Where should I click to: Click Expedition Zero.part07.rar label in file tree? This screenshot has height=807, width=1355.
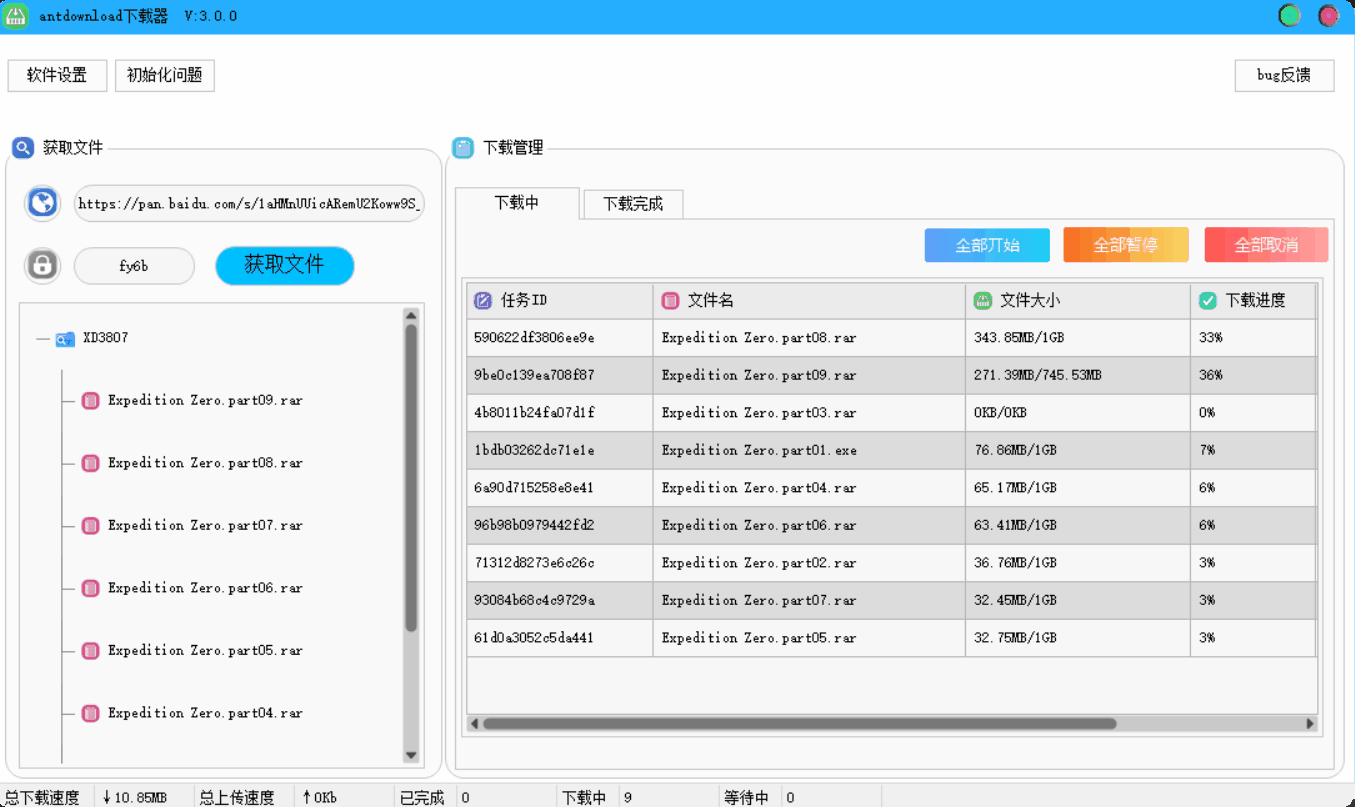coord(205,526)
